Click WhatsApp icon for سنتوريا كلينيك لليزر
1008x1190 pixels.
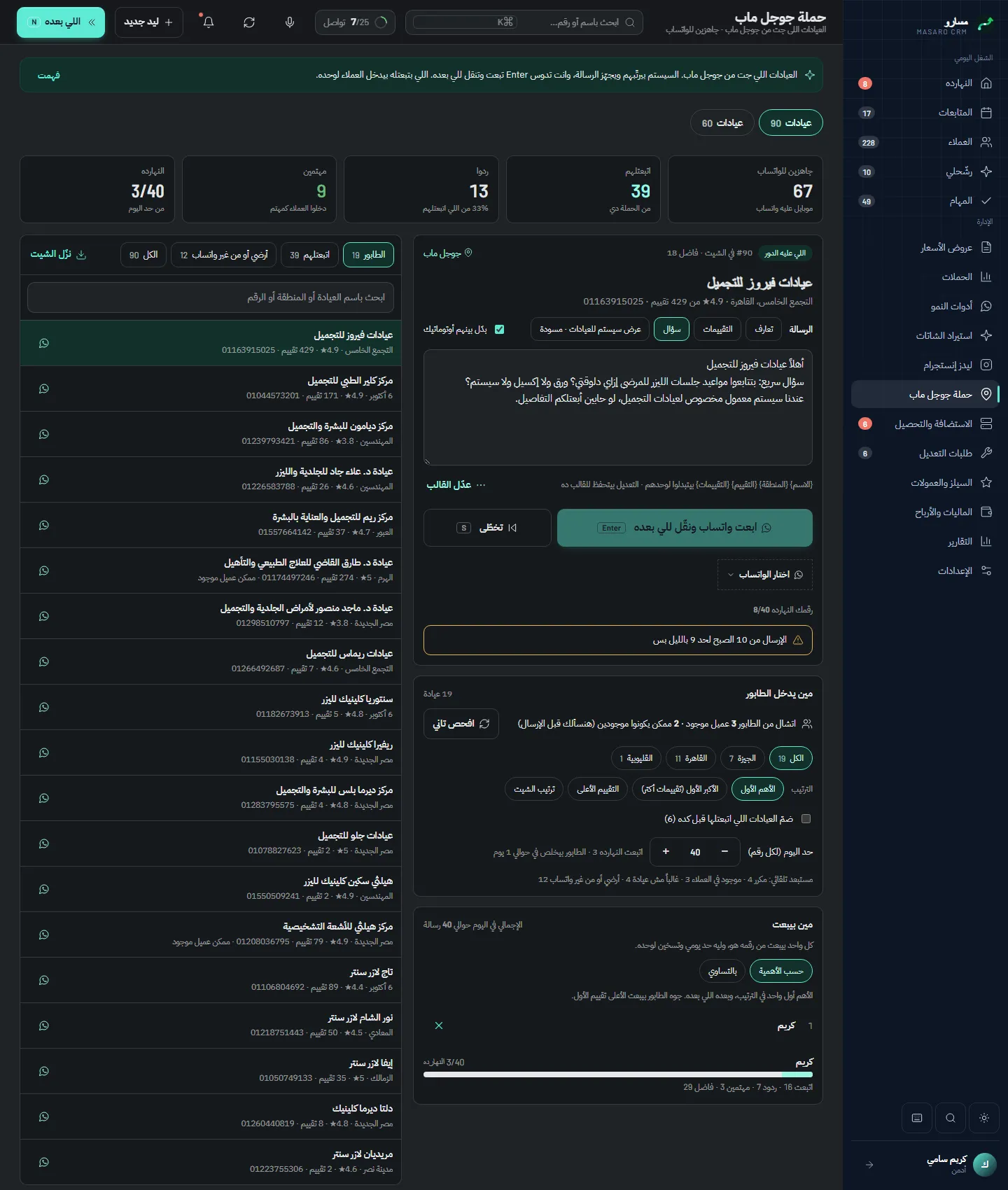point(44,707)
